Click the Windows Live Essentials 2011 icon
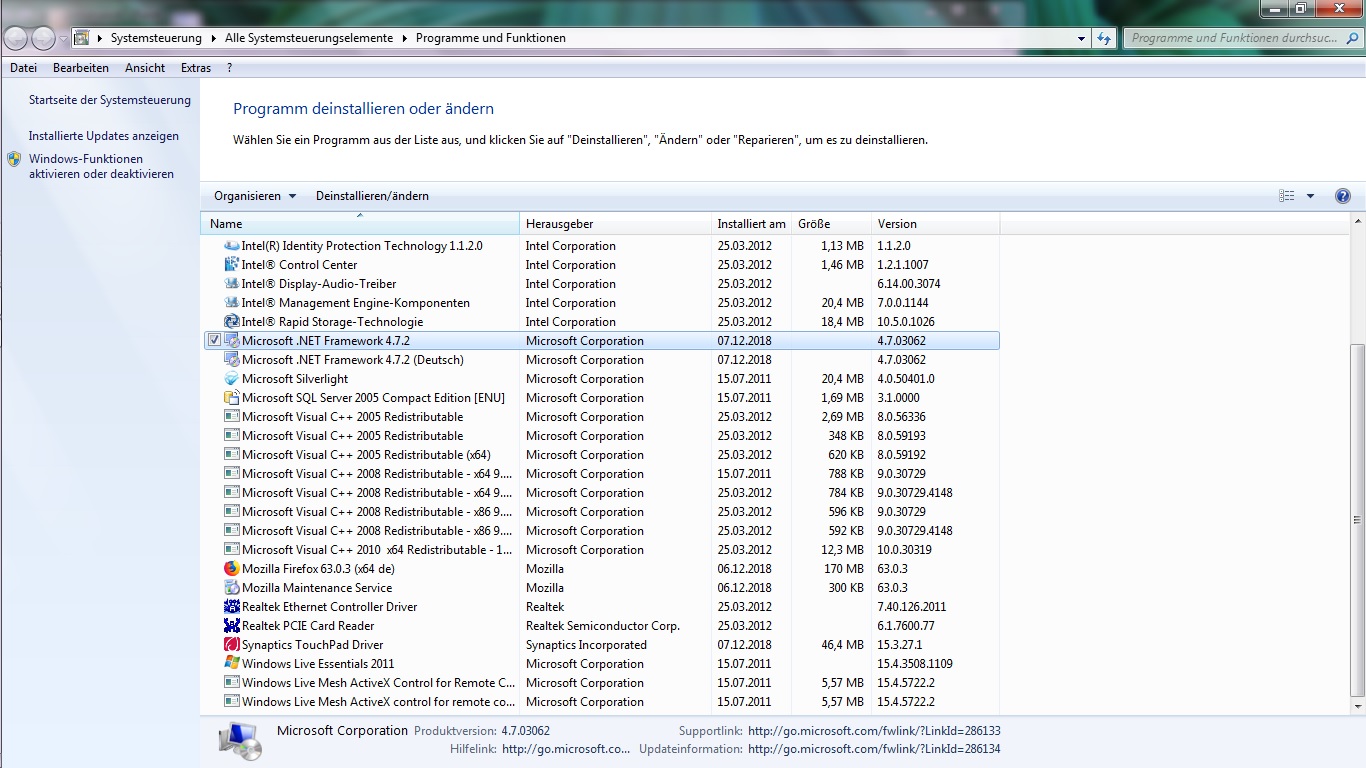 click(232, 664)
